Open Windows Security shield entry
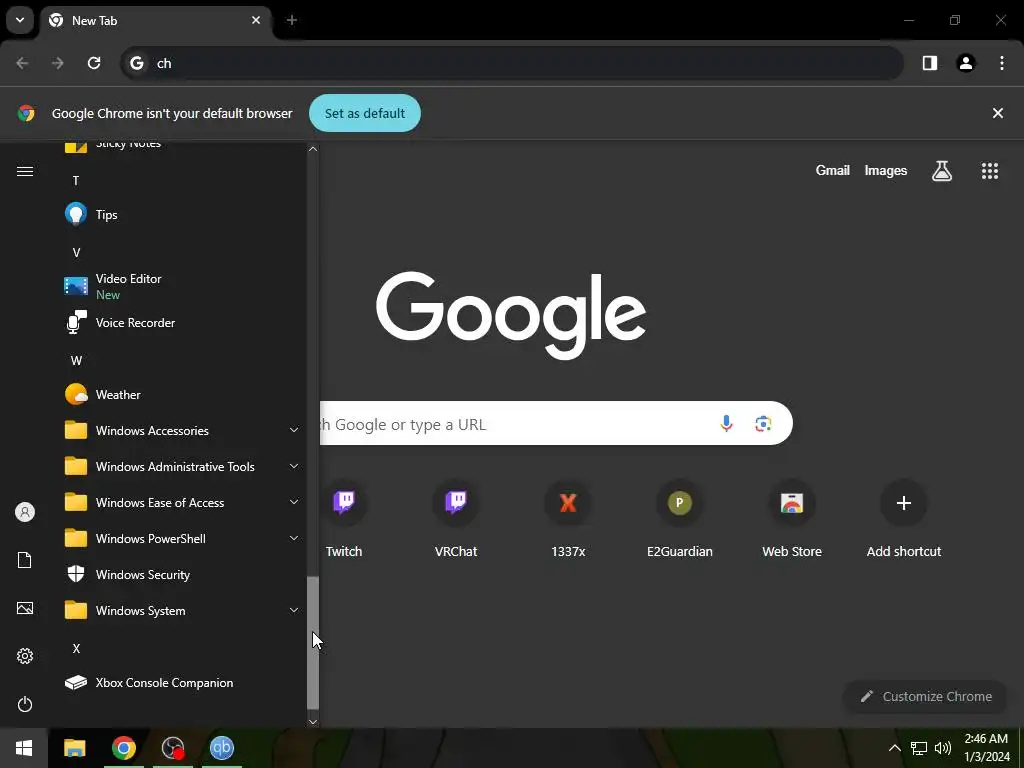Viewport: 1024px width, 768px height. tap(181, 575)
